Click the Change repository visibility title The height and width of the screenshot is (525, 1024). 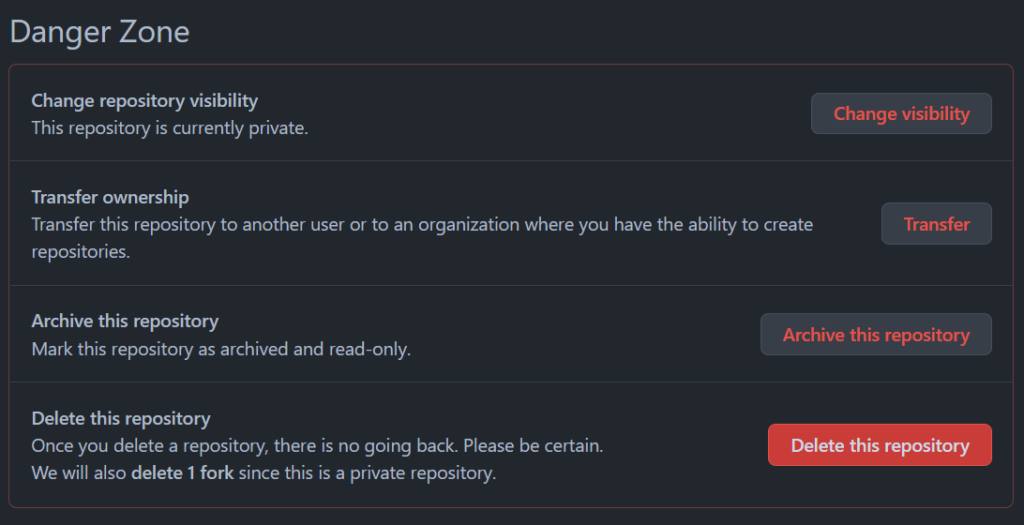tap(144, 101)
